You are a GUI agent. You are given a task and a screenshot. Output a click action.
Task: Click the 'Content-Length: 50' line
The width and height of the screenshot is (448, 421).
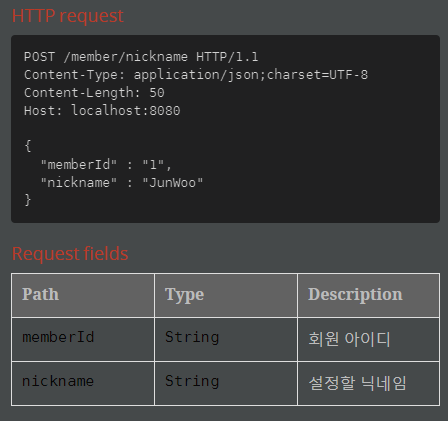click(x=94, y=93)
